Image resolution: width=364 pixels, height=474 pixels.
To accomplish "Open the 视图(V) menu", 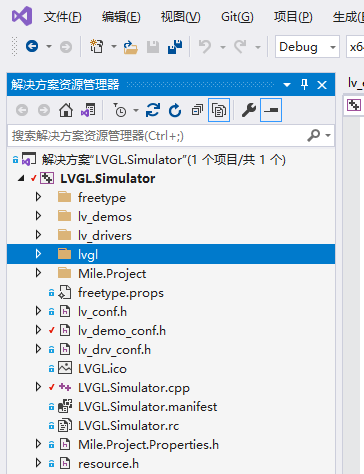I will click(x=180, y=17).
